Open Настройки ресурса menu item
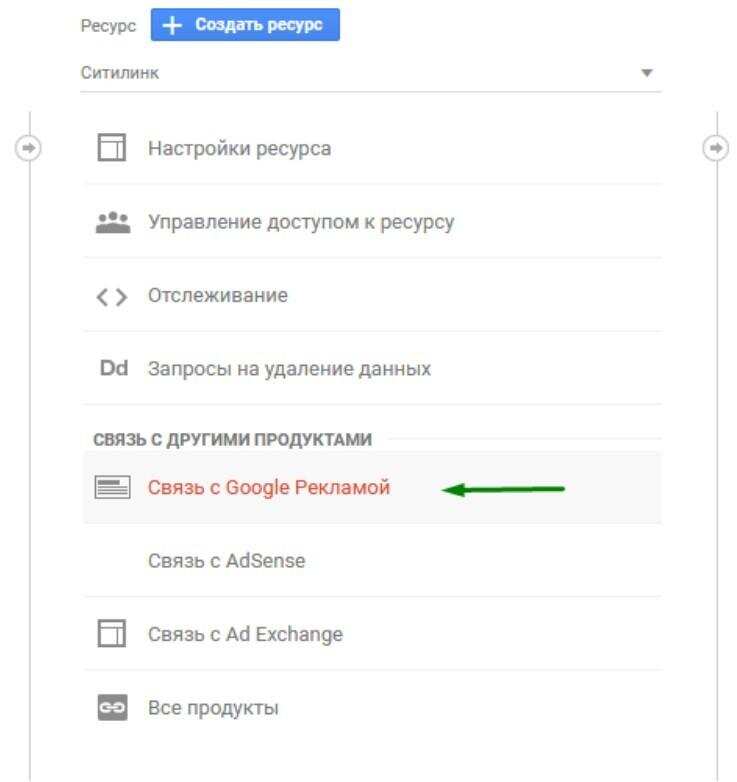This screenshot has height=782, width=737. tap(240, 149)
